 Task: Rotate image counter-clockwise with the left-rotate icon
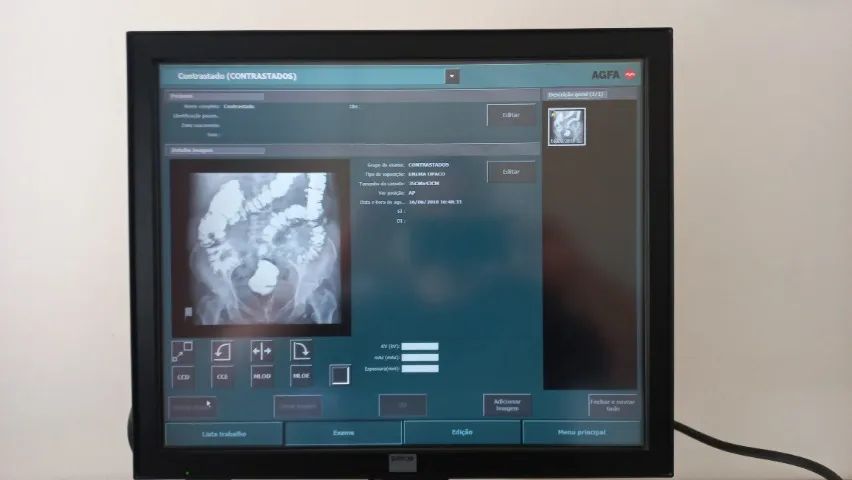click(x=222, y=352)
